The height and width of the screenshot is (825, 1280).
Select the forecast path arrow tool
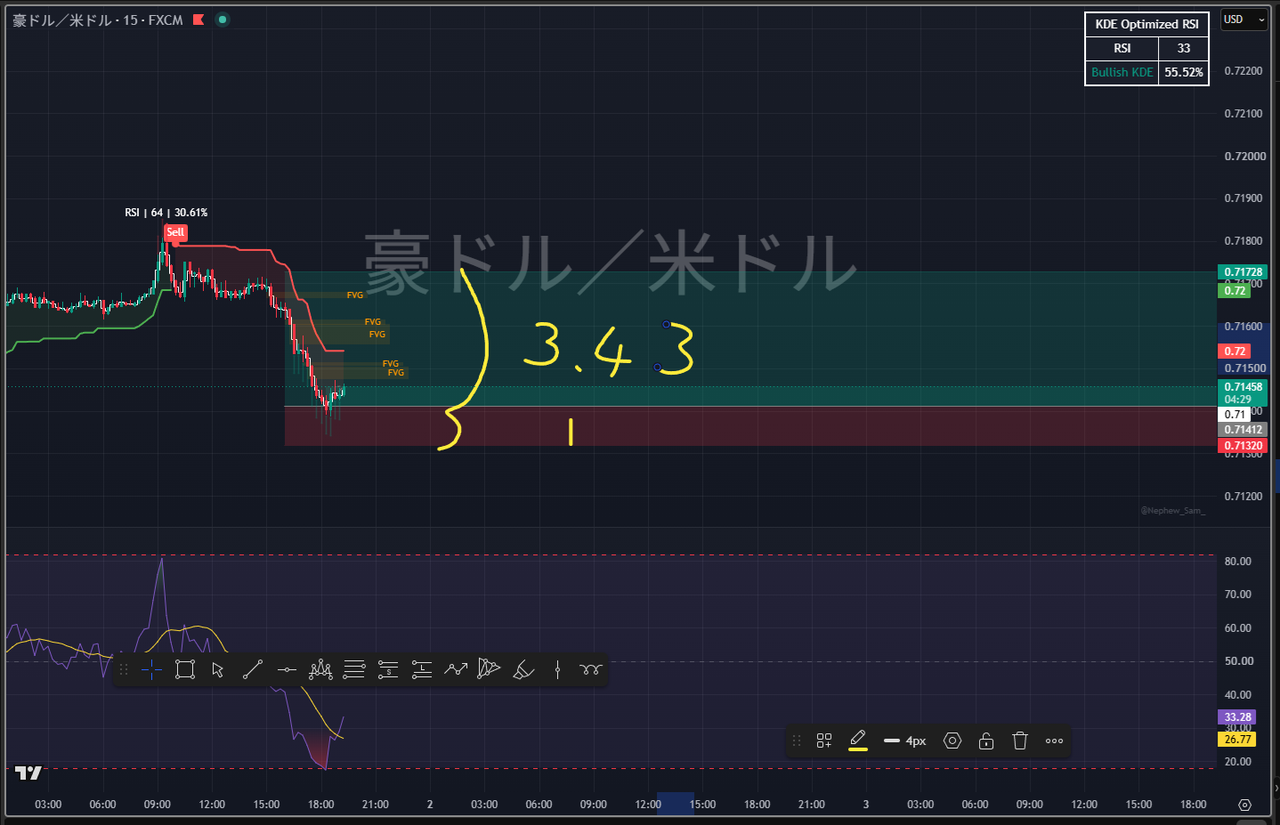[456, 670]
